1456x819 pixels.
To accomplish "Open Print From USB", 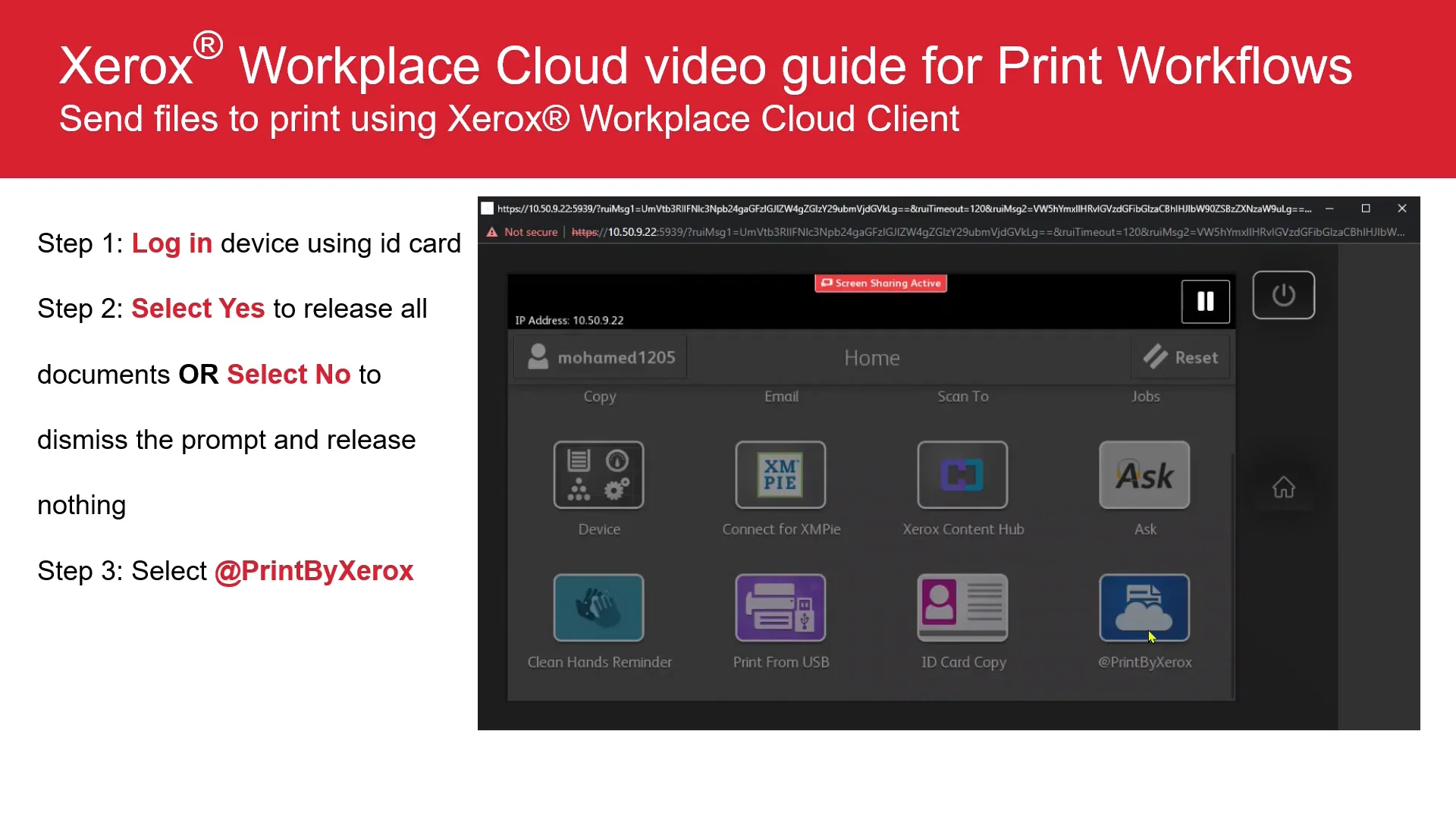I will click(x=780, y=608).
